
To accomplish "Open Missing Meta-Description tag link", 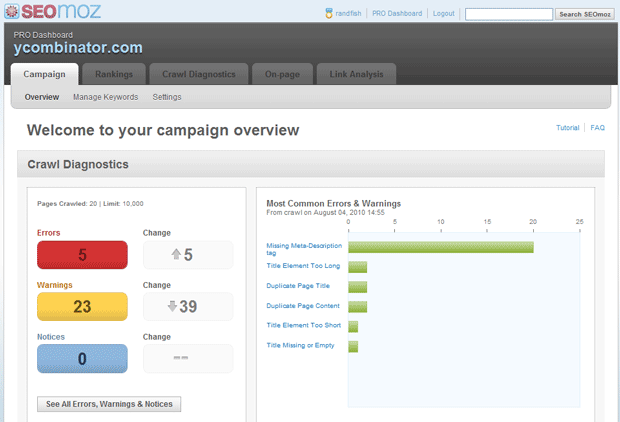I will pyautogui.click(x=304, y=249).
